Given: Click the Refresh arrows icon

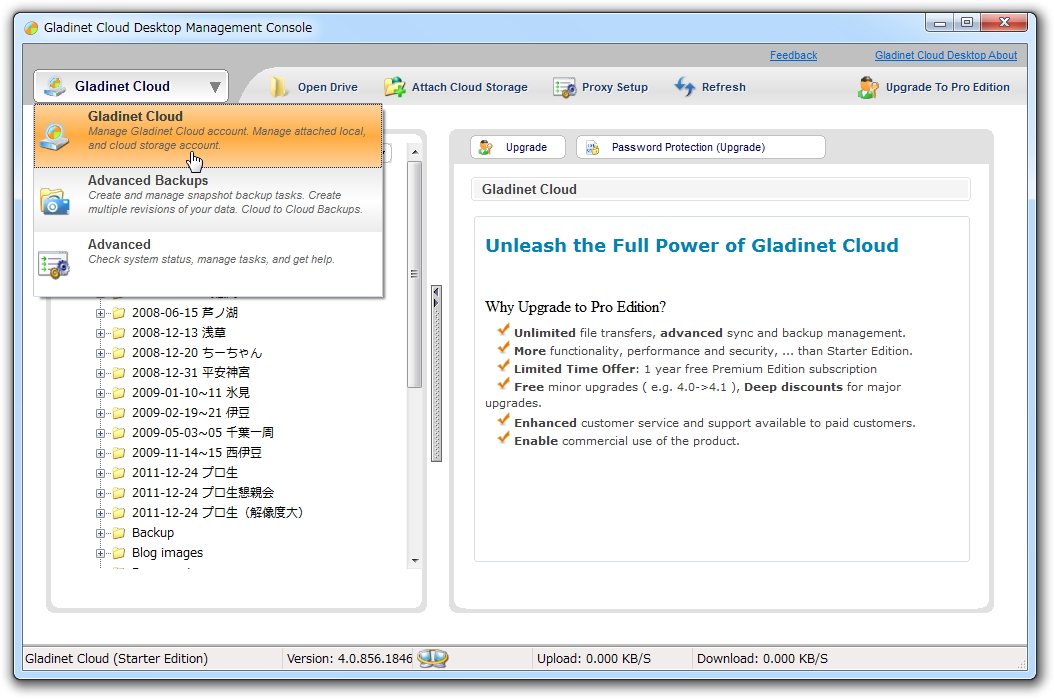Looking at the screenshot, I should click(684, 87).
